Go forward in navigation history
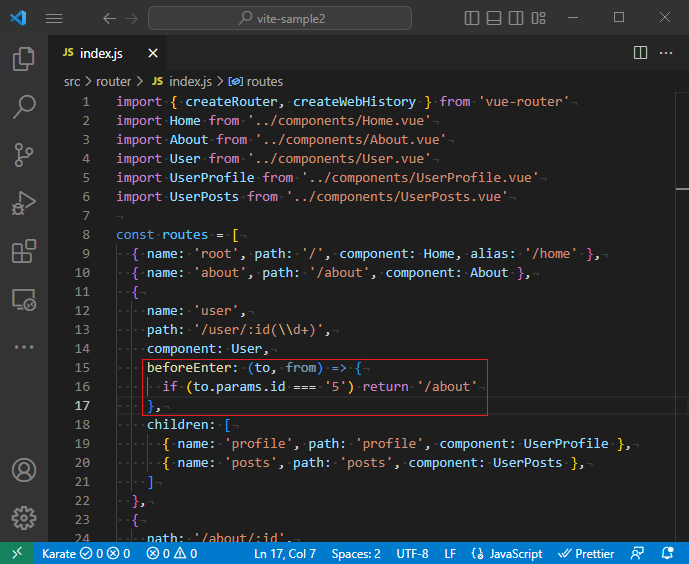This screenshot has height=564, width=689. (131, 18)
